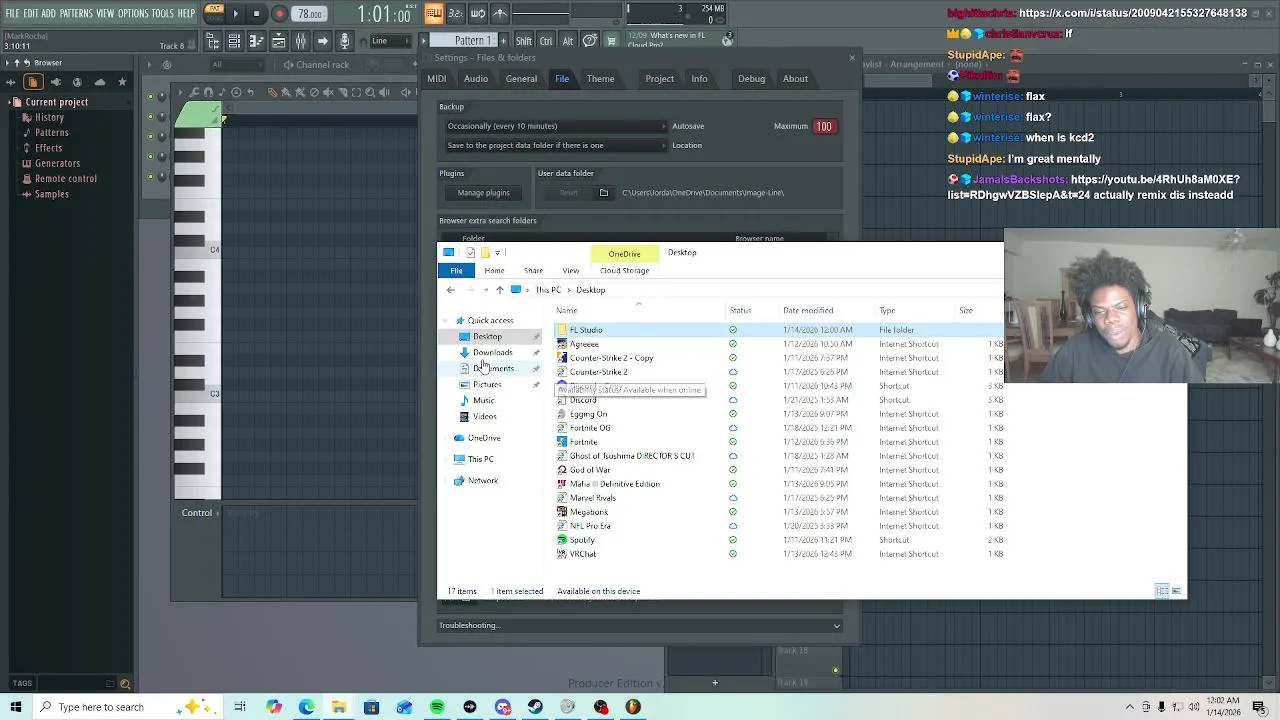
Task: Click the 78.000 tempo display
Action: pos(310,14)
